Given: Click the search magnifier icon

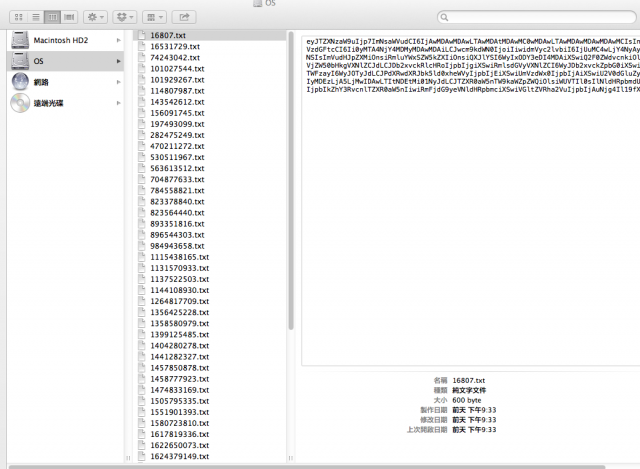Looking at the screenshot, I should (x=444, y=17).
